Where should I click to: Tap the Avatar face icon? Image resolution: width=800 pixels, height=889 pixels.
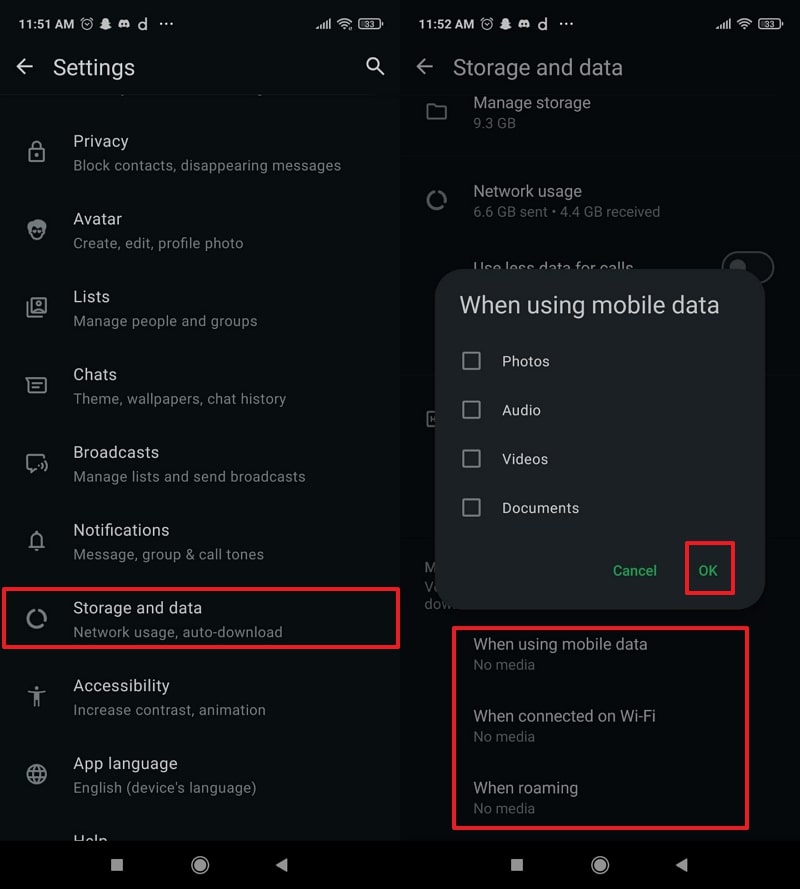click(x=37, y=230)
